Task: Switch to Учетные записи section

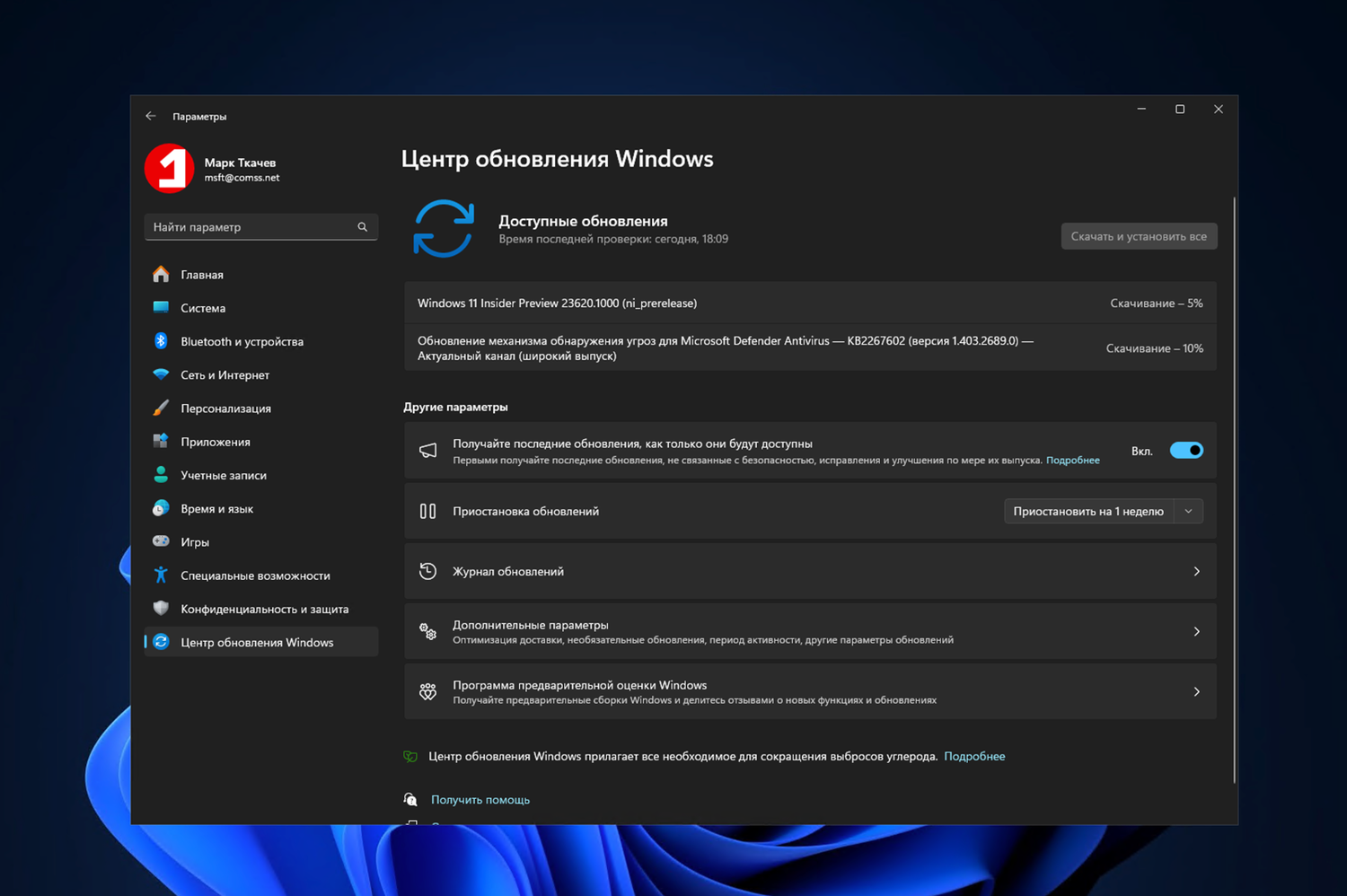Action: pos(223,474)
